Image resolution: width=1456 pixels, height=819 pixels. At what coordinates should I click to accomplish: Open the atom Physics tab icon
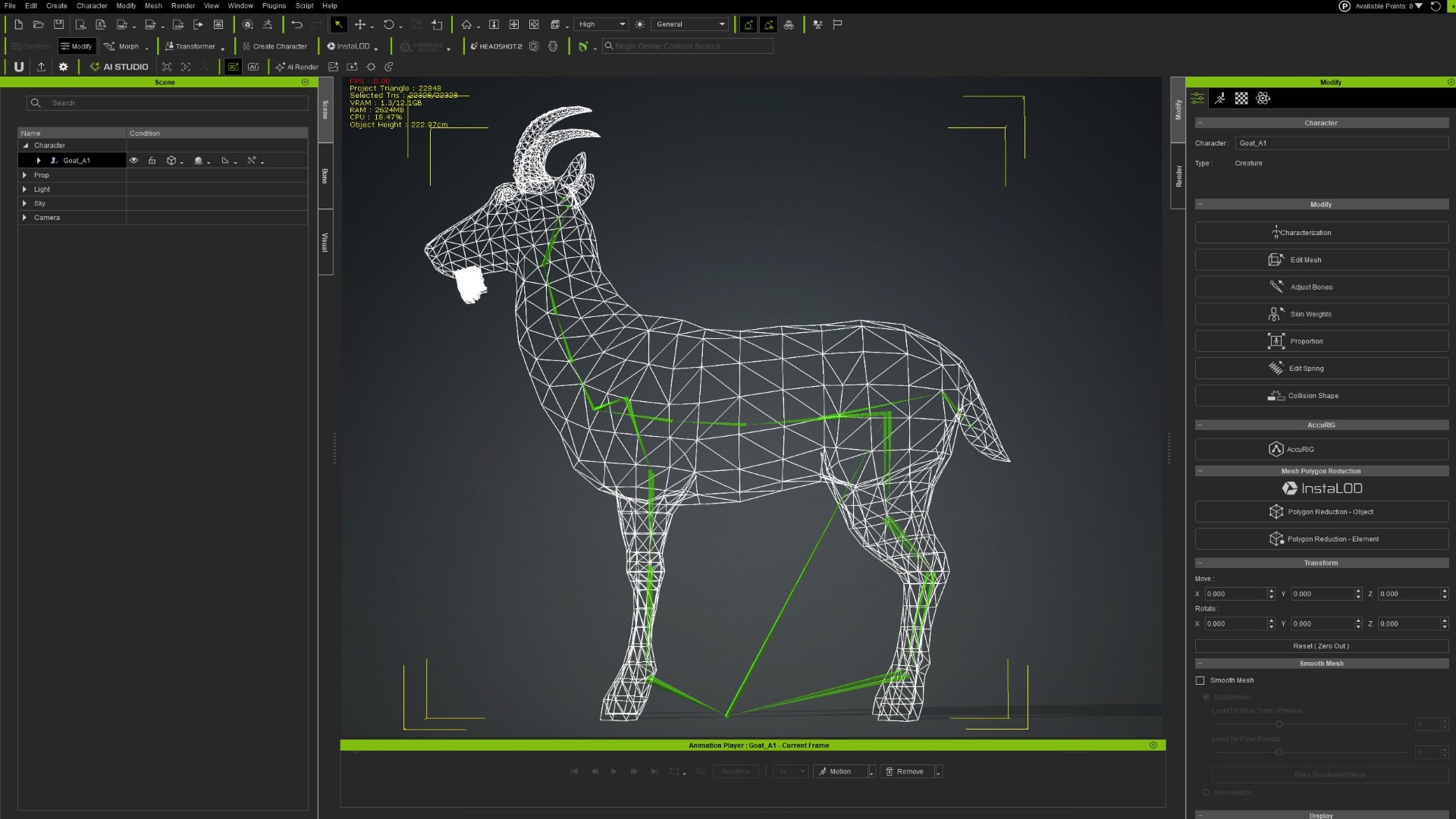[x=1263, y=99]
